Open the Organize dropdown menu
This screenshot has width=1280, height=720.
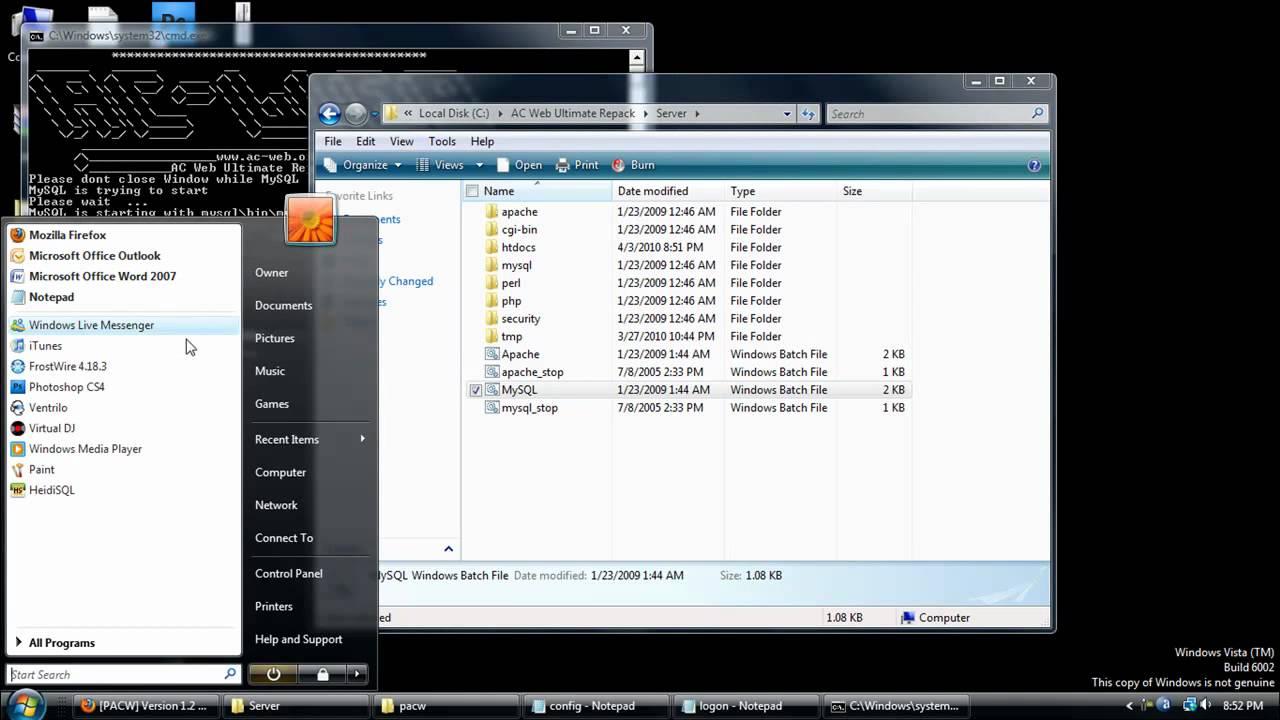[363, 165]
